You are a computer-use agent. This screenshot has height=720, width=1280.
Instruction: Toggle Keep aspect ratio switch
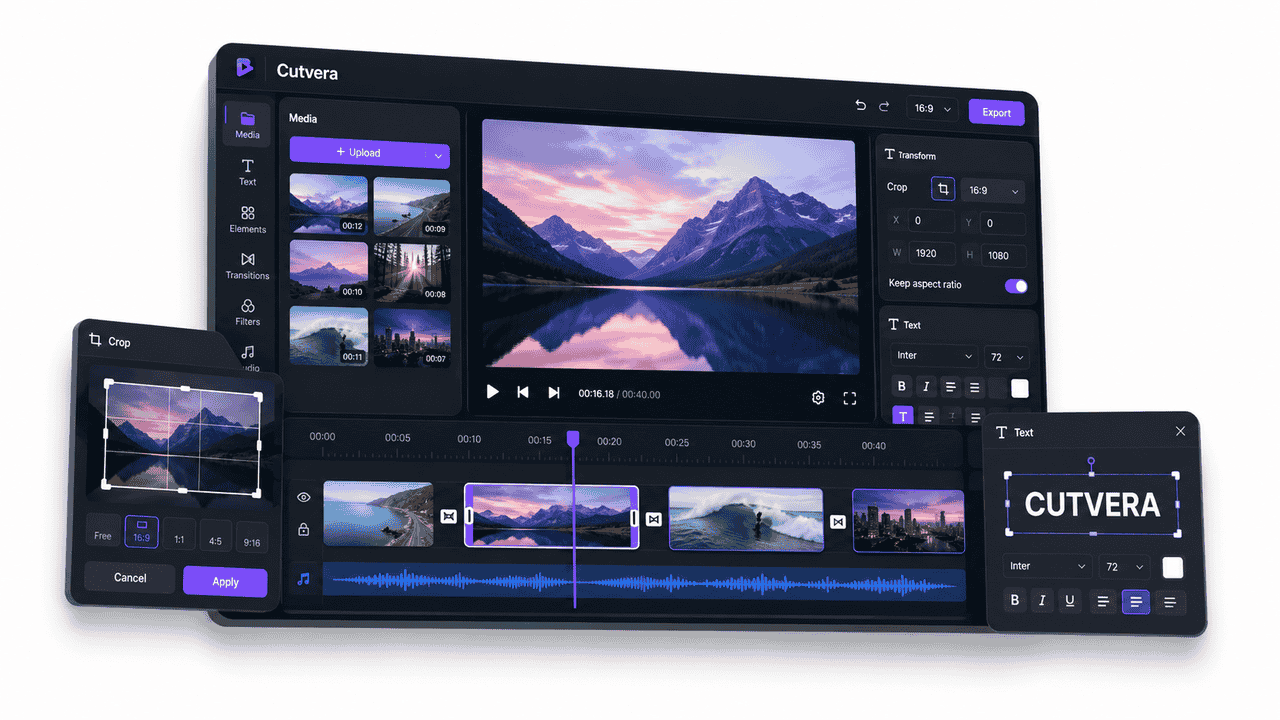[1016, 286]
